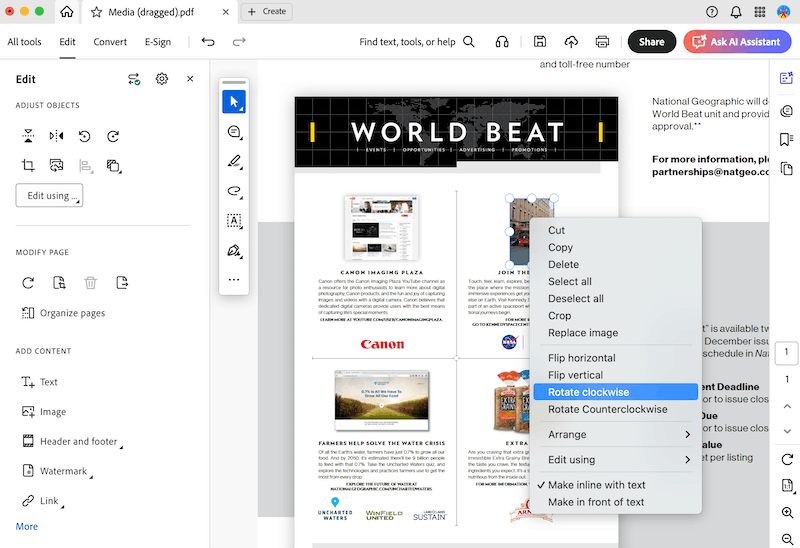This screenshot has height=548, width=800.
Task: Click the headphones read-aloud icon
Action: [502, 42]
